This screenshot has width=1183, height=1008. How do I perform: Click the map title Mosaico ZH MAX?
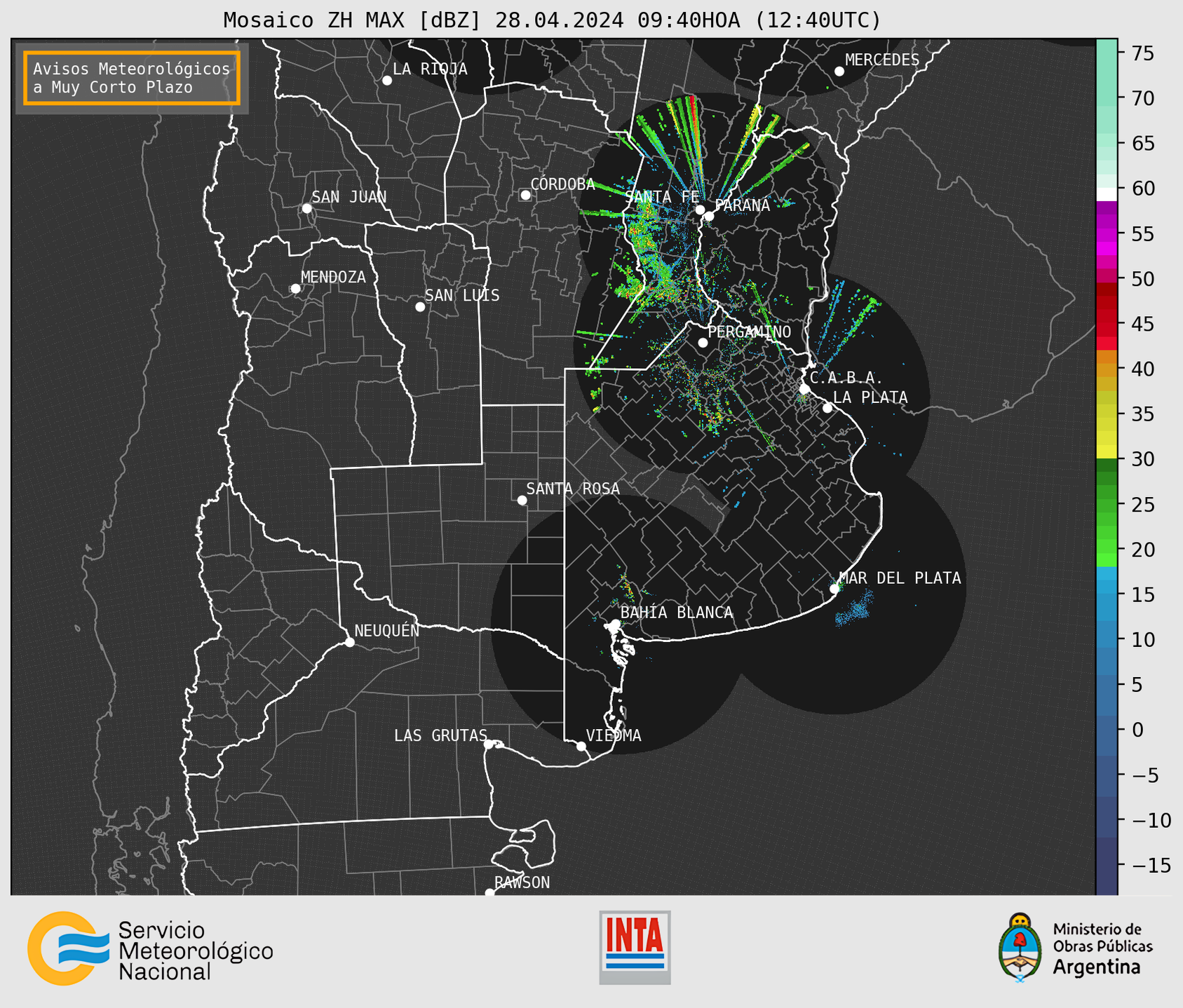coord(552,20)
